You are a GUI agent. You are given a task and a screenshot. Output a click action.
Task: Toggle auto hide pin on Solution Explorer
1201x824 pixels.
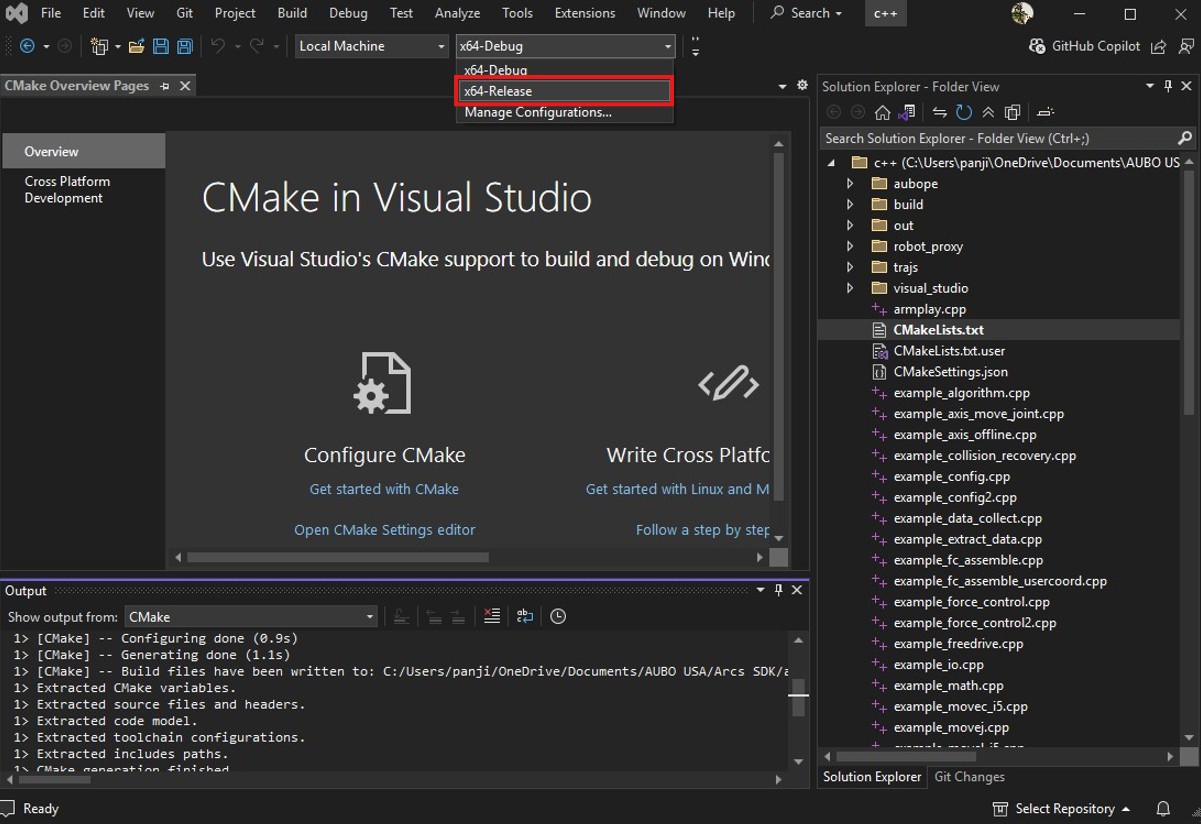(1168, 86)
